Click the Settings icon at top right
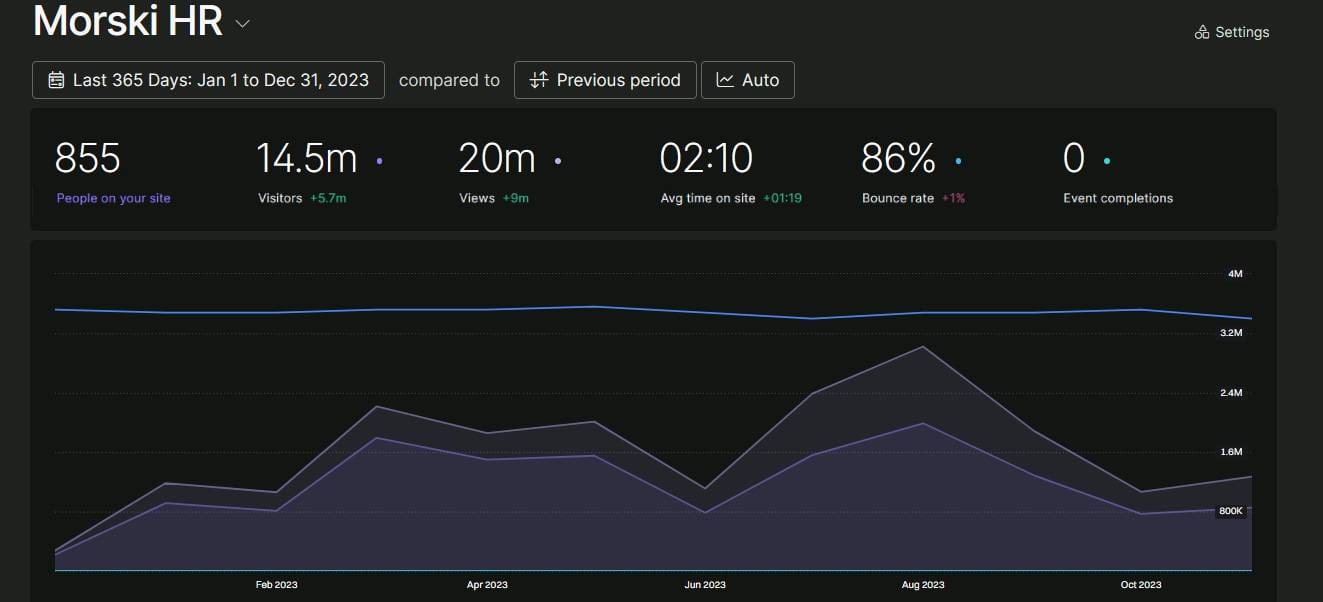1323x602 pixels. click(x=1202, y=32)
